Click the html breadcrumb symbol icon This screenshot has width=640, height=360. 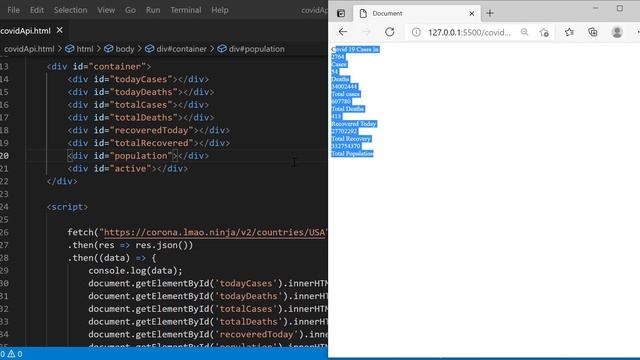(x=70, y=49)
